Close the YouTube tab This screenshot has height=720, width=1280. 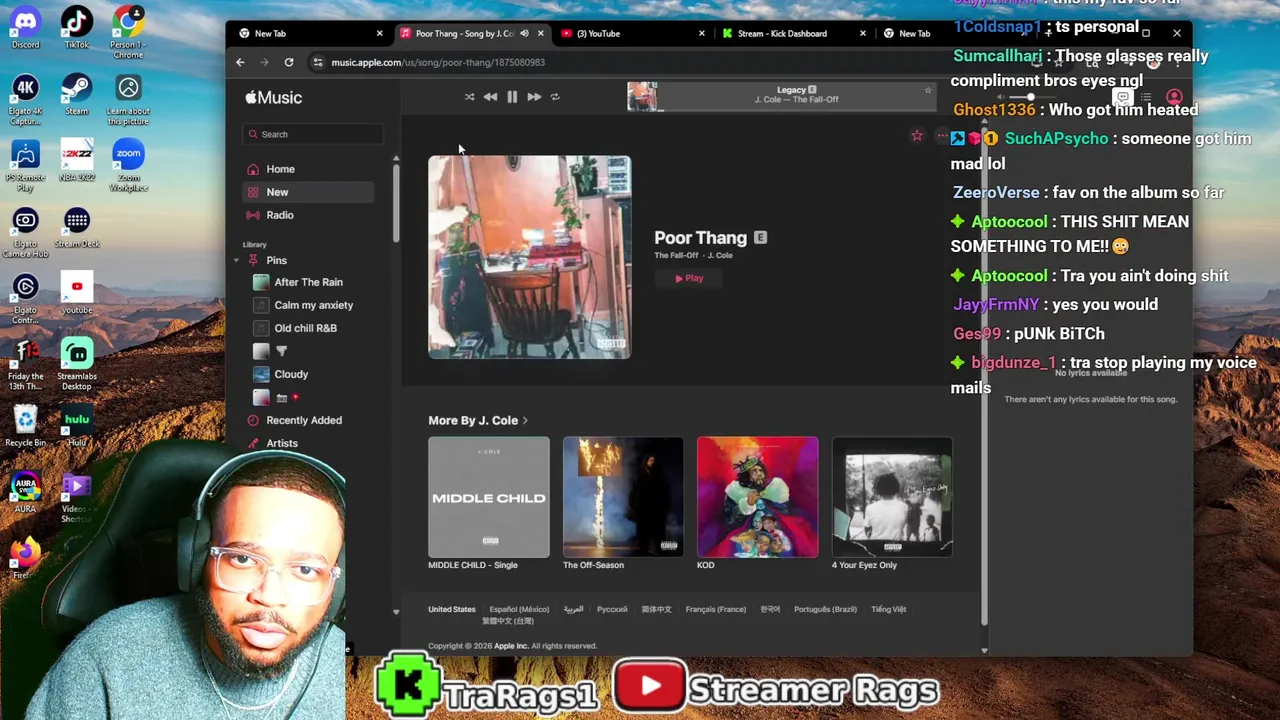701,33
